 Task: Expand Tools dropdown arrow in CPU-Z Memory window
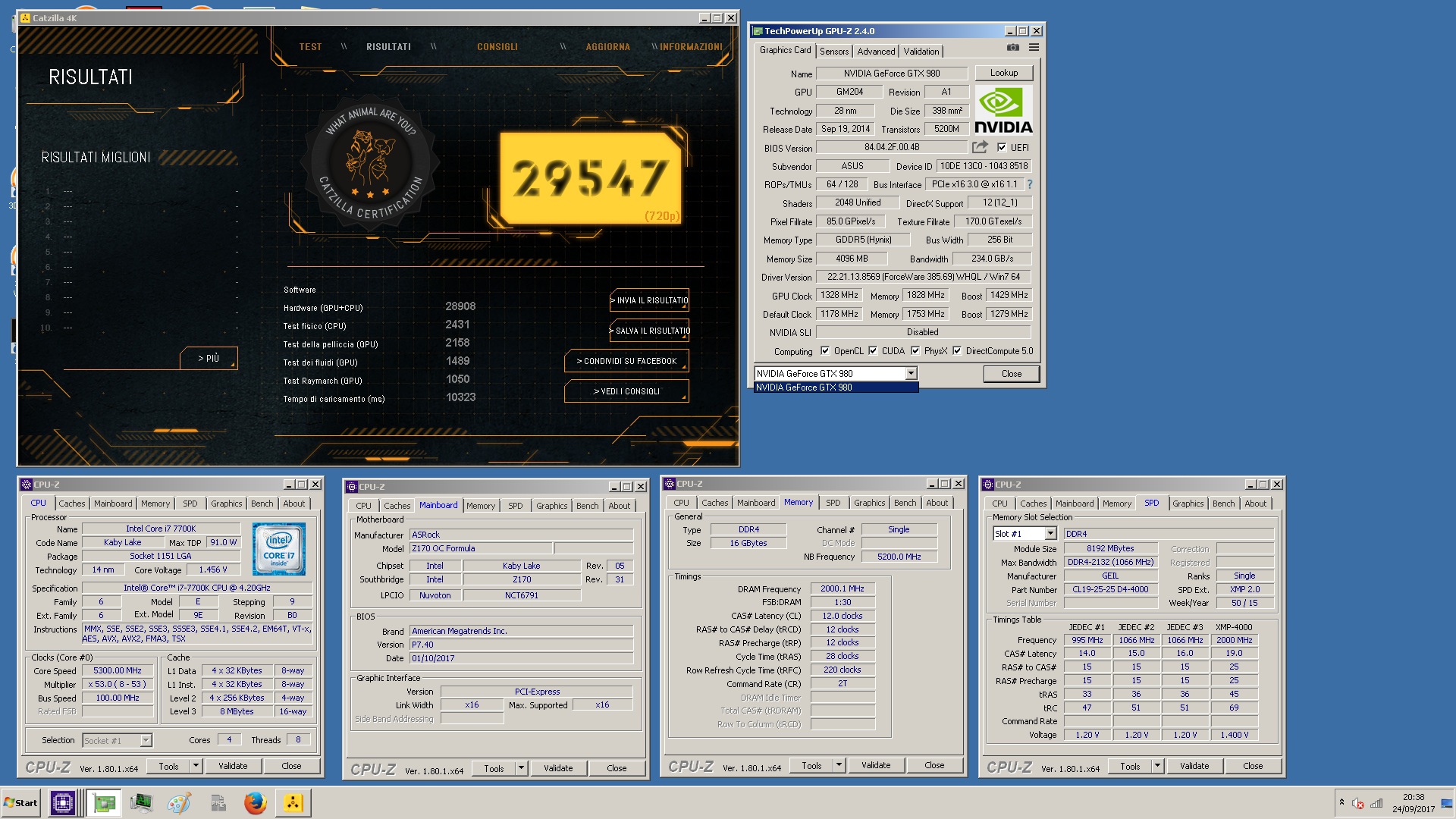coord(839,765)
